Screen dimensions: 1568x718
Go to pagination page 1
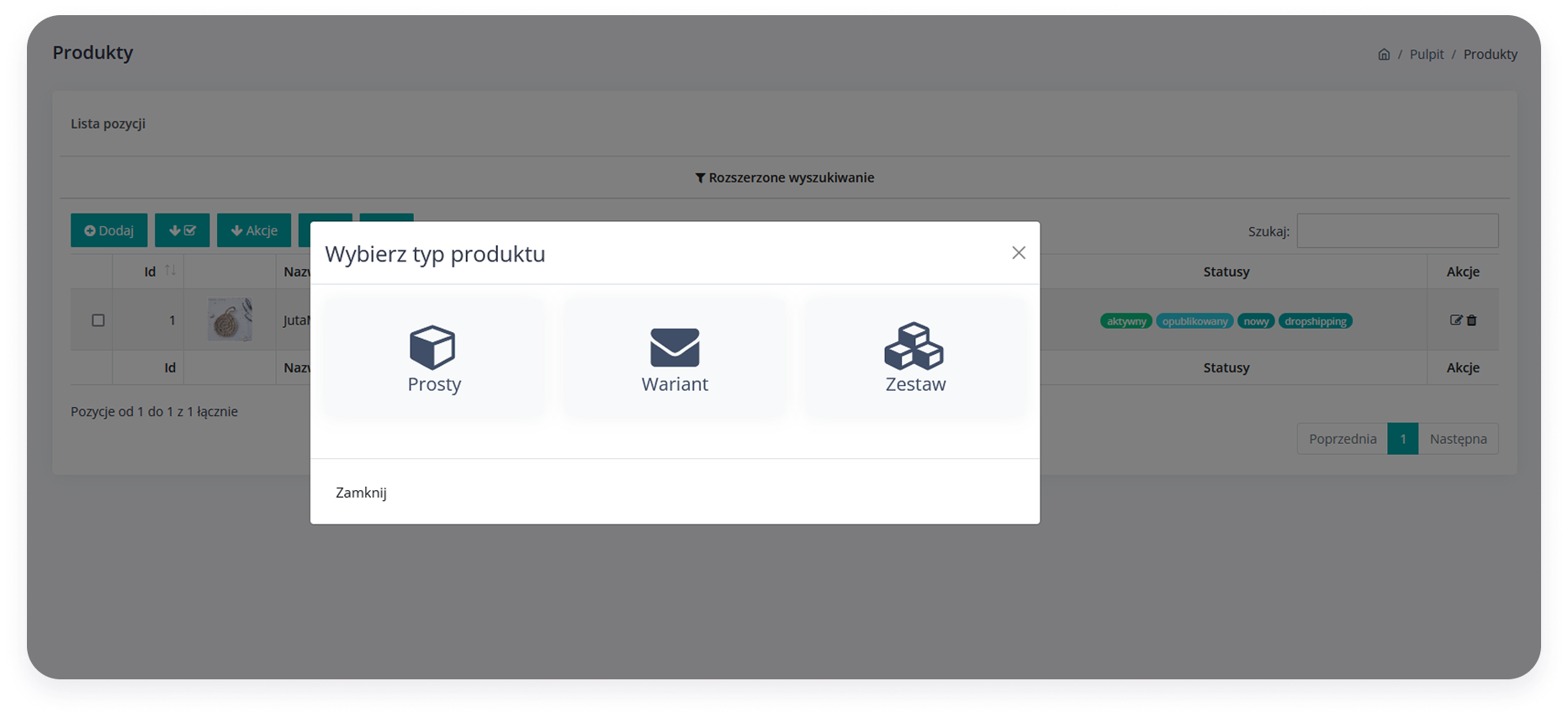point(1403,439)
